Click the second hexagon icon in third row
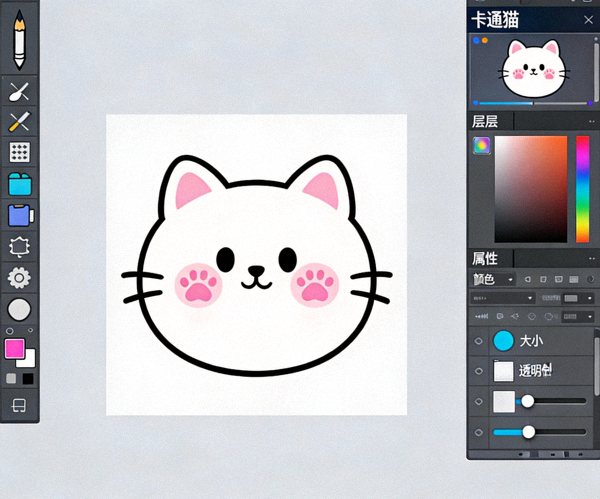The height and width of the screenshot is (499, 600). tap(550, 316)
